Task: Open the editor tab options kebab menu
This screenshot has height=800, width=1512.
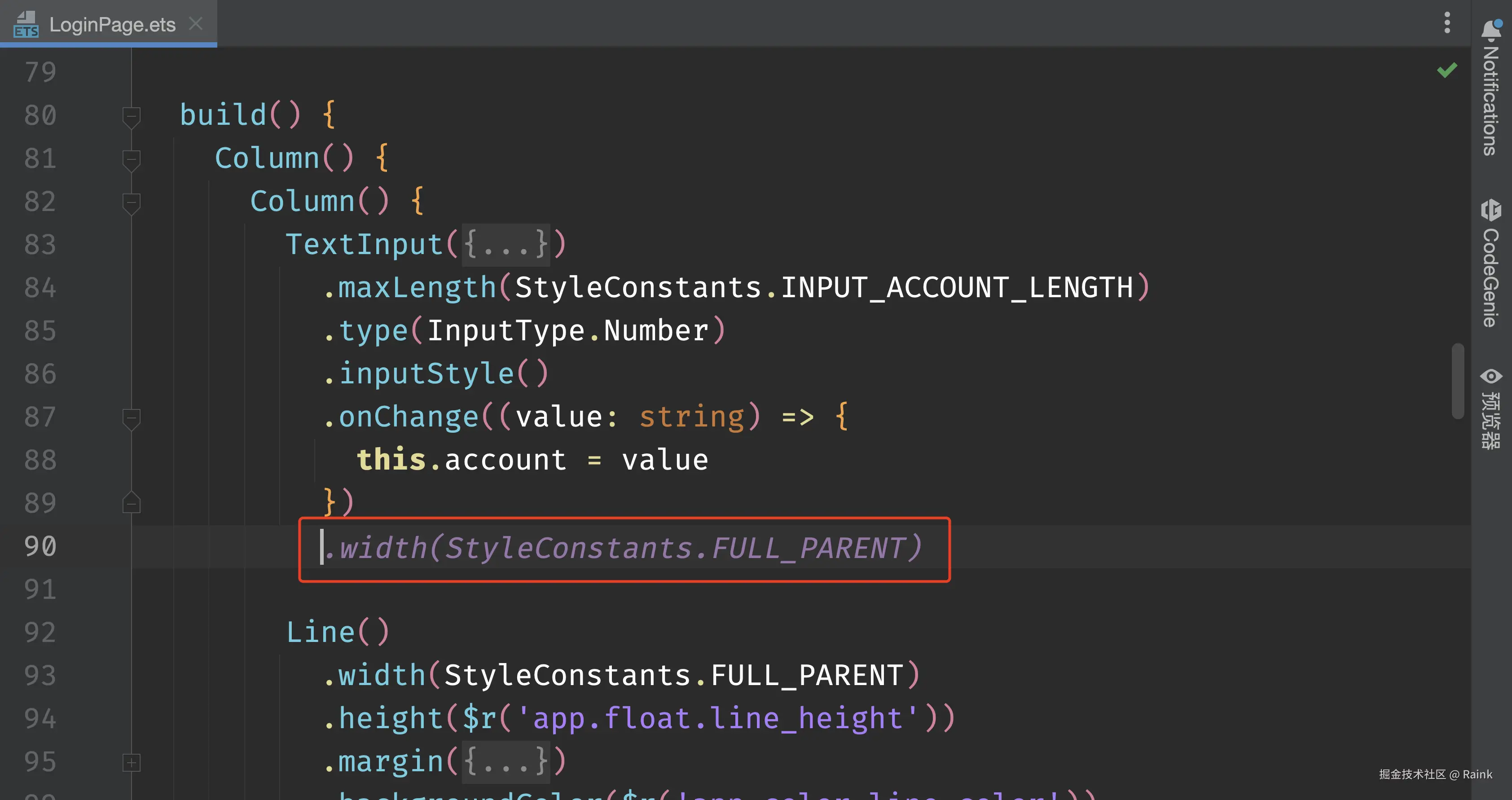Action: 1447,23
